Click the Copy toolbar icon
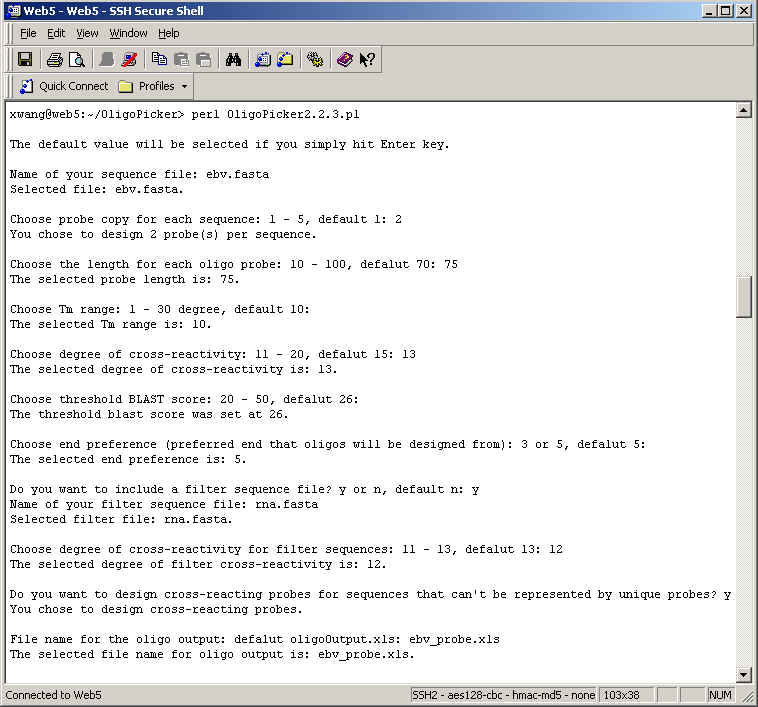 [x=159, y=59]
